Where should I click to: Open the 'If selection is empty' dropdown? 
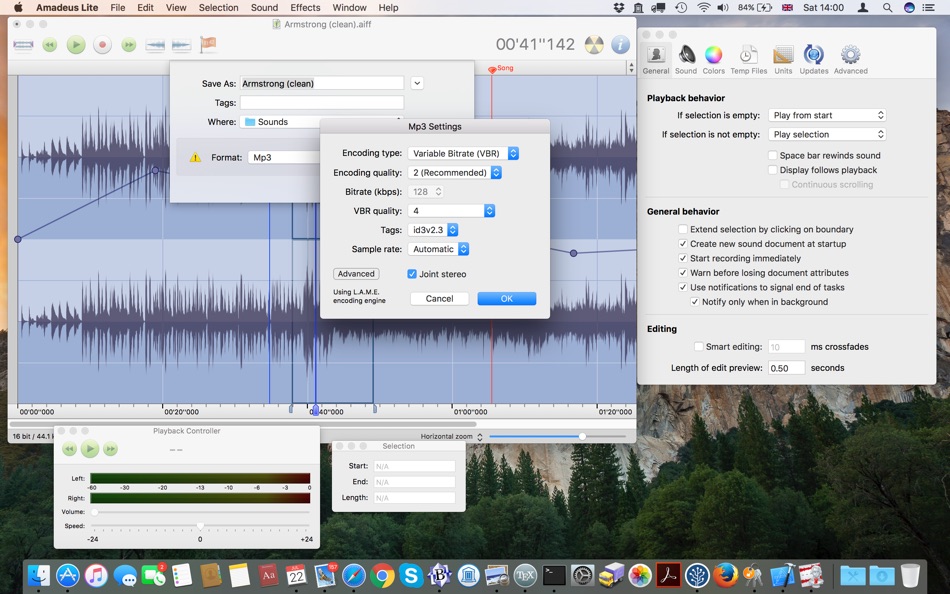827,115
